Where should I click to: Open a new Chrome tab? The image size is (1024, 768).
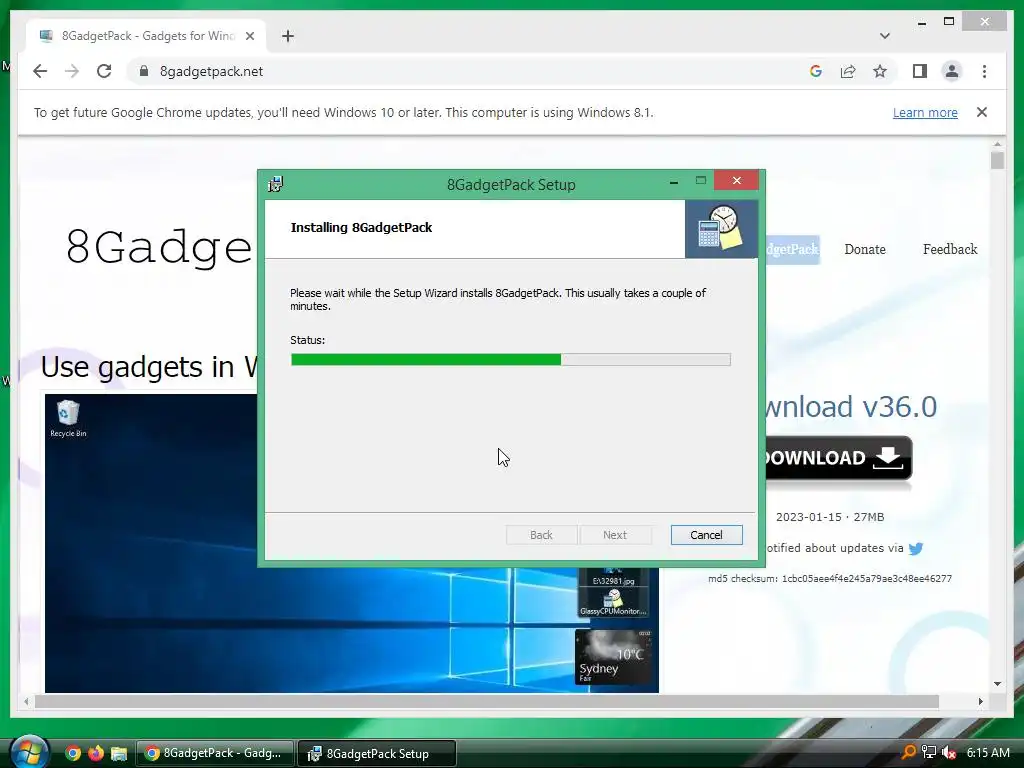(x=288, y=36)
